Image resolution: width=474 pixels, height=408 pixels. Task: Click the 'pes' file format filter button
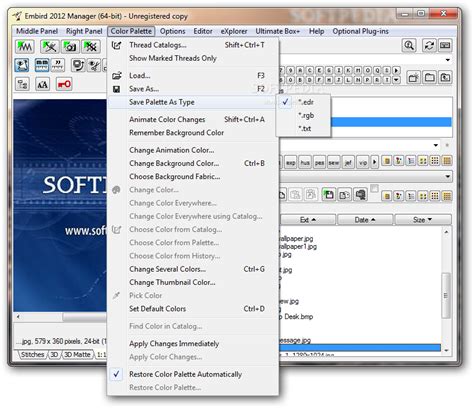click(319, 162)
